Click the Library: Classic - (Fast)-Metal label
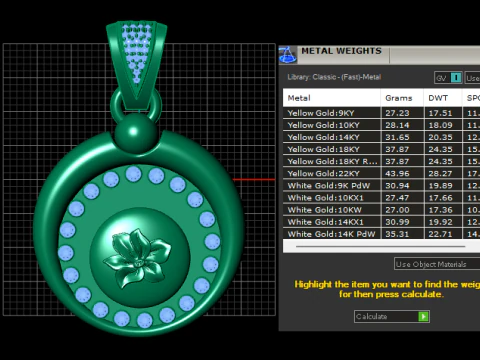 (x=334, y=77)
